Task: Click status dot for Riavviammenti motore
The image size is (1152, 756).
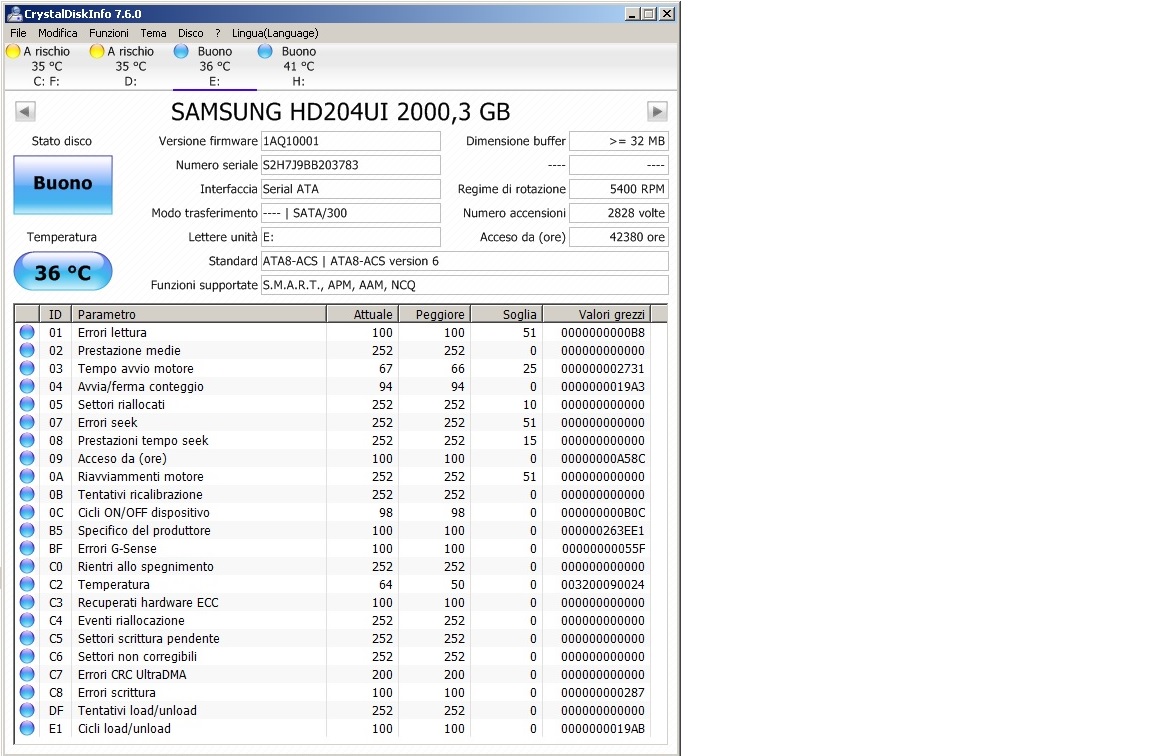Action: [x=27, y=476]
